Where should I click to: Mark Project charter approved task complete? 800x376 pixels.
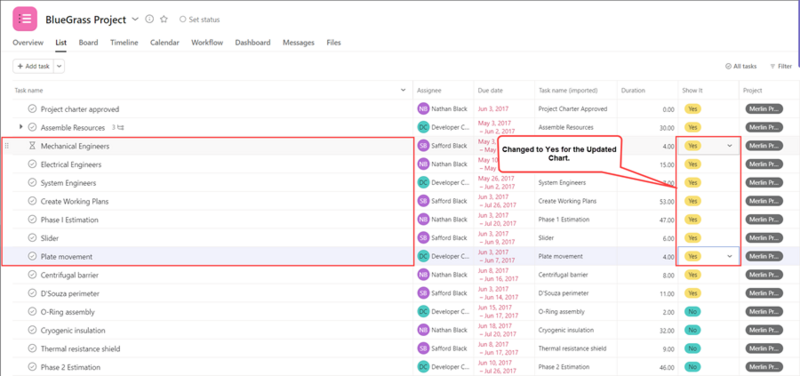(x=32, y=109)
